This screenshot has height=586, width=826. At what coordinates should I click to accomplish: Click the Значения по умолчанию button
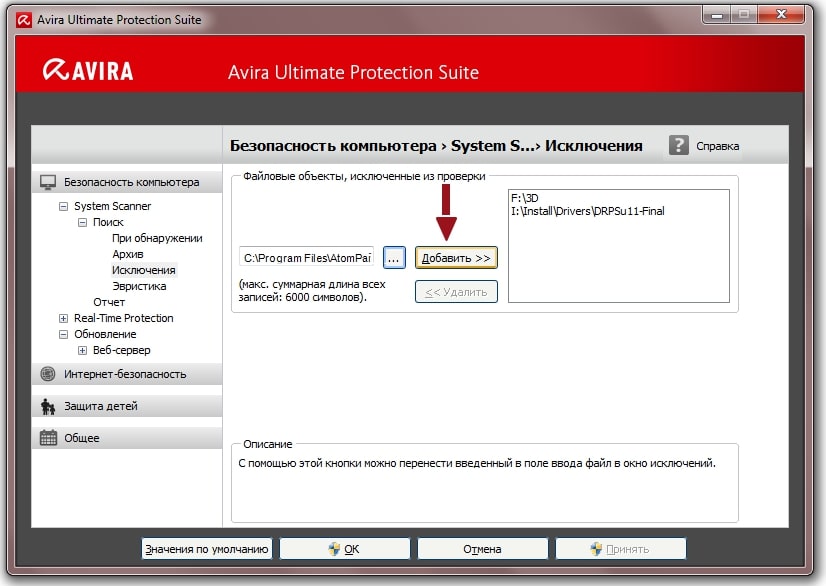click(x=207, y=549)
